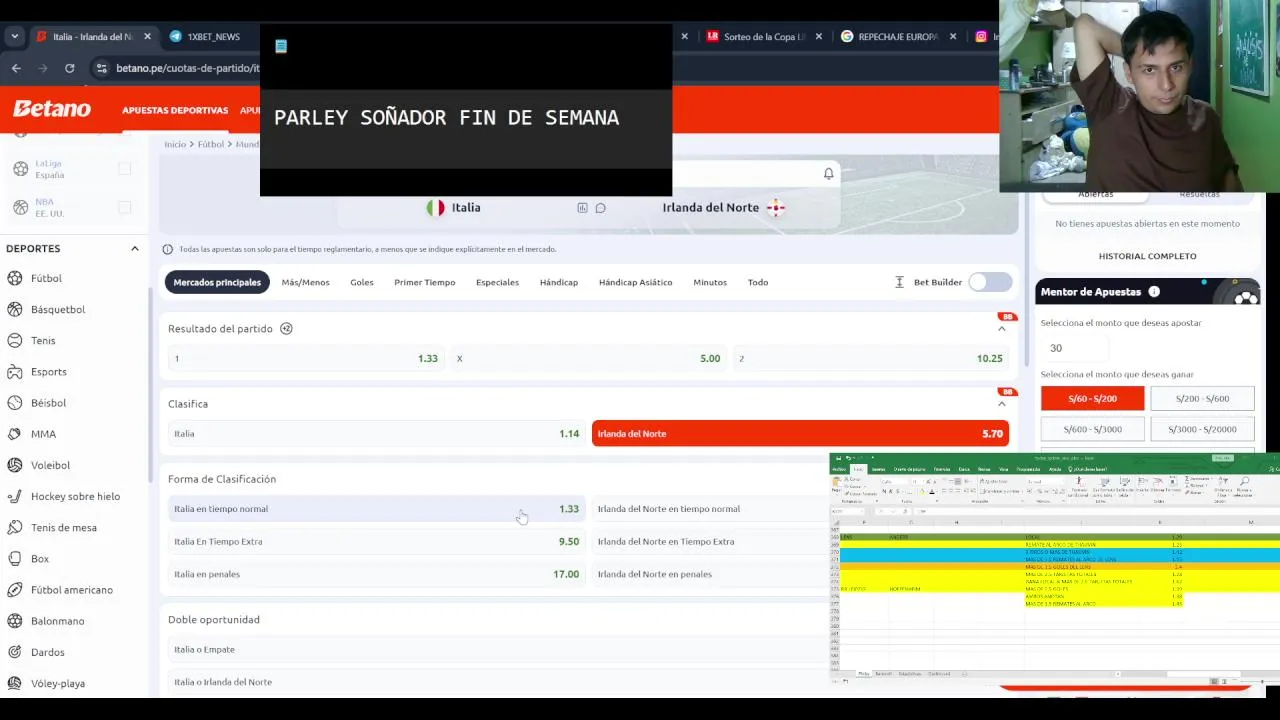The width and height of the screenshot is (1280, 720).
Task: Collapse the Clasifica market
Action: click(x=1001, y=404)
